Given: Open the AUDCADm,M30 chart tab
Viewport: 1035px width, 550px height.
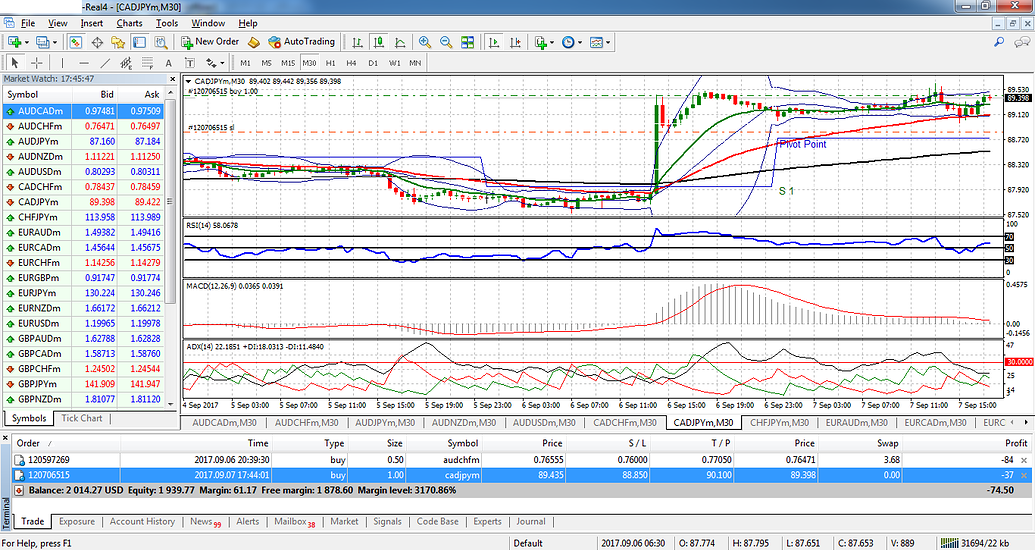Looking at the screenshot, I should click(x=223, y=422).
